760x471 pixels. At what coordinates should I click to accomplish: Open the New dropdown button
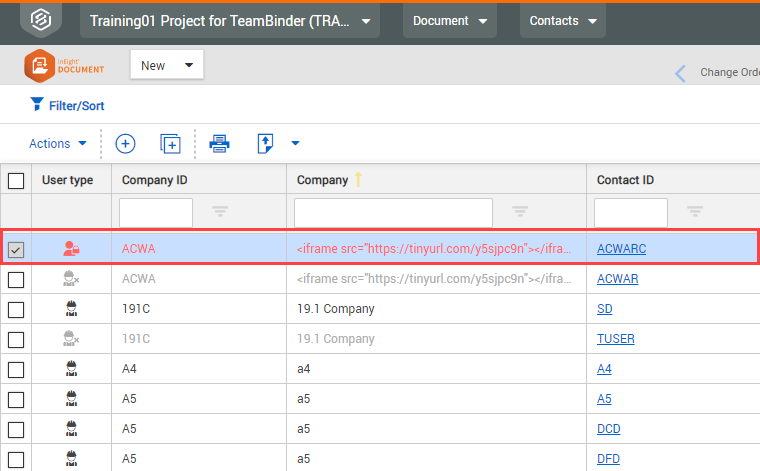[x=167, y=65]
